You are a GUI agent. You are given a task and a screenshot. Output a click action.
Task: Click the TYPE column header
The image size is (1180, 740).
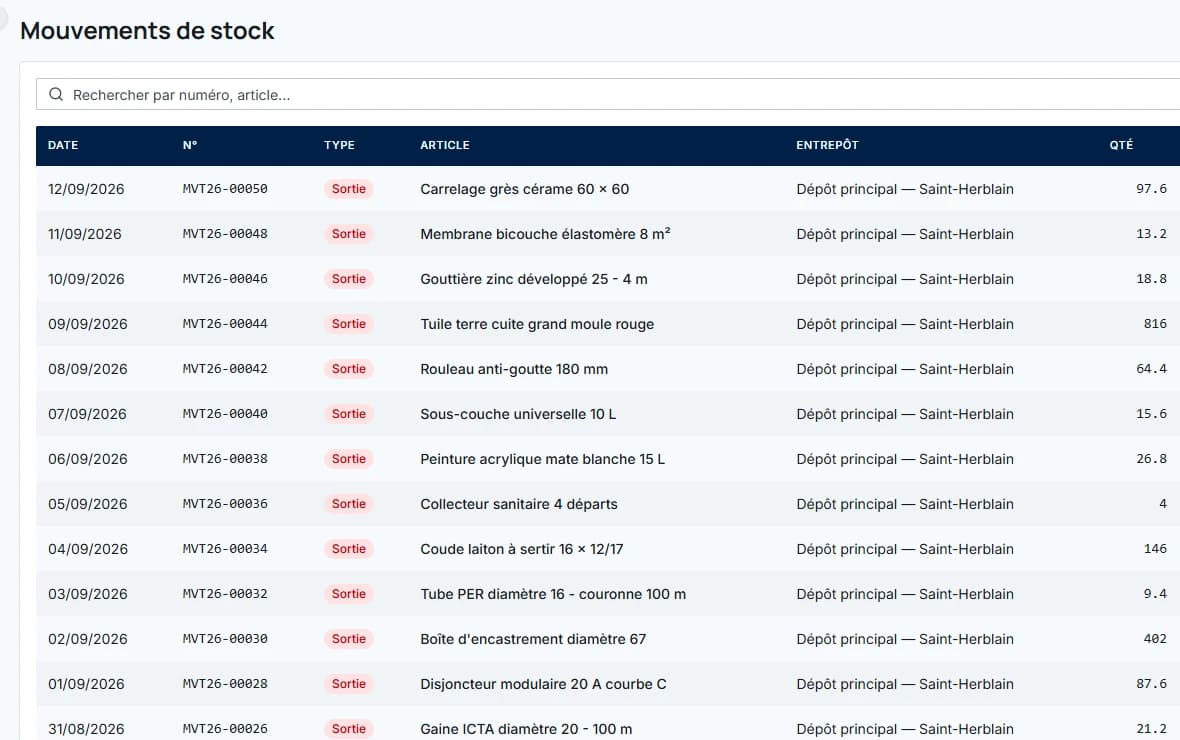pos(339,145)
